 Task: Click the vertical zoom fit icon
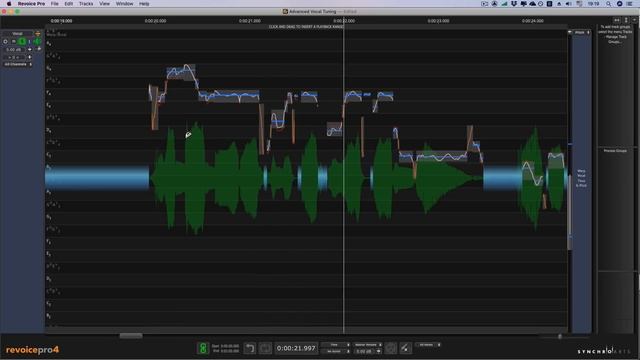[626, 20]
